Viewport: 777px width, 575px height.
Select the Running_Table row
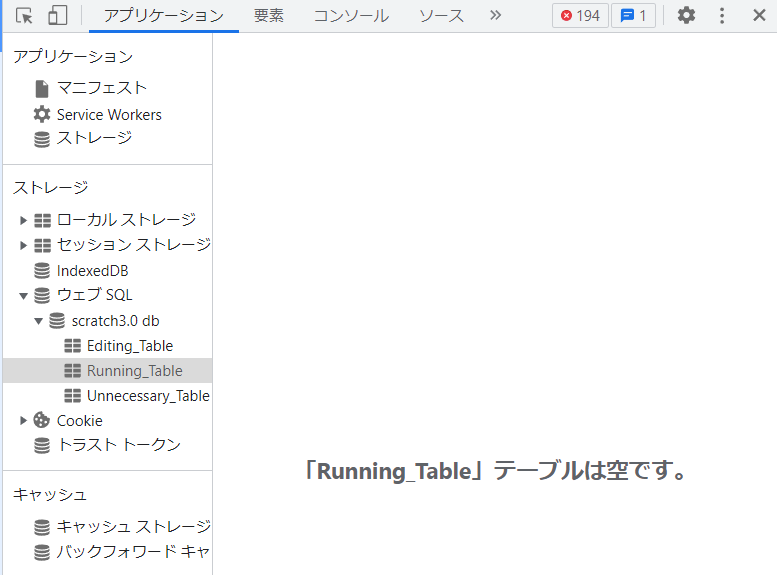[108, 371]
